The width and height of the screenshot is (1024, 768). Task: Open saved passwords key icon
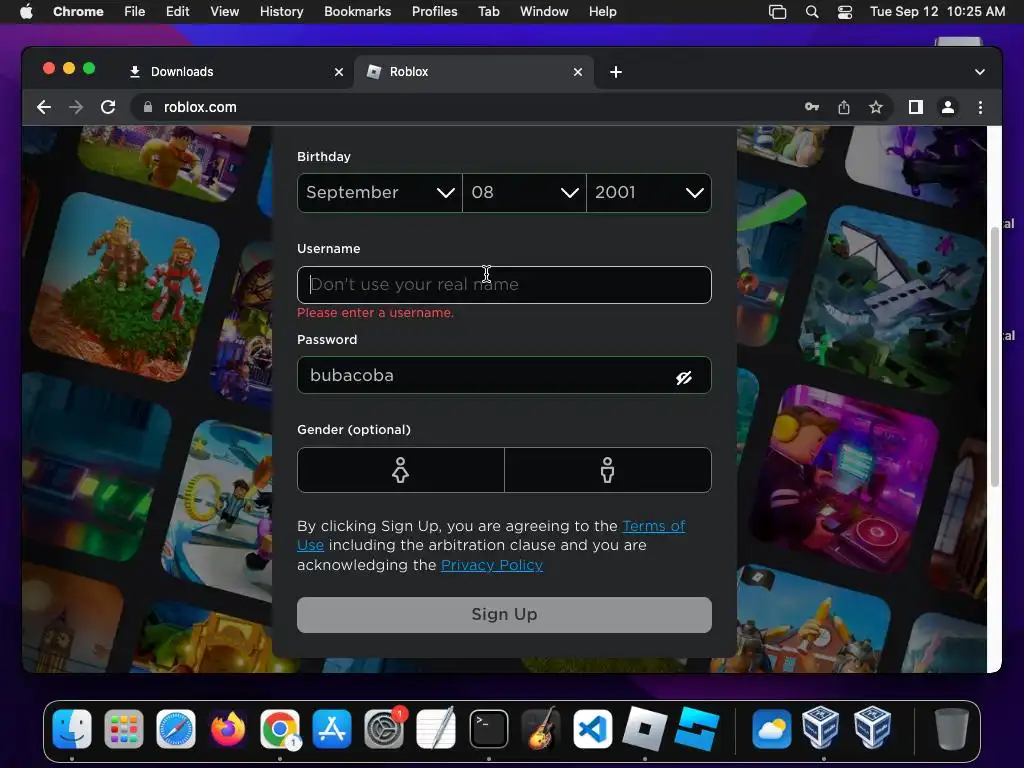click(x=812, y=107)
